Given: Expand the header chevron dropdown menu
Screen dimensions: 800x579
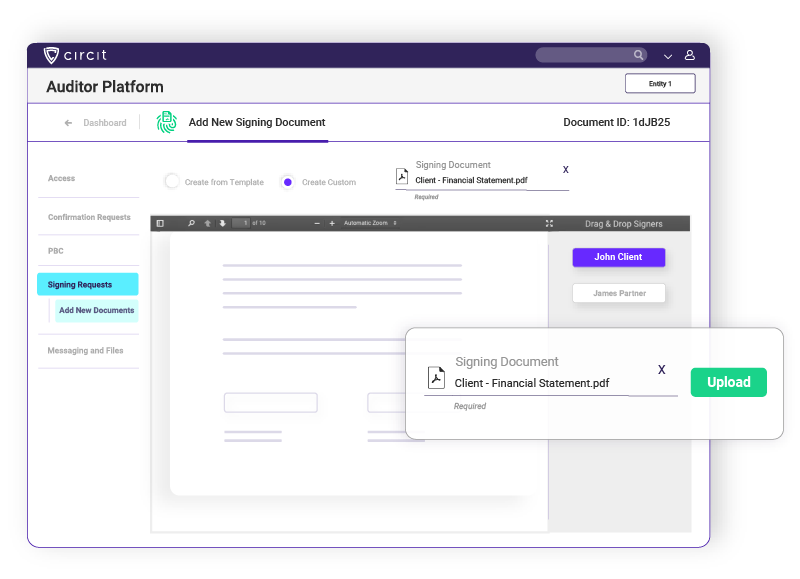Looking at the screenshot, I should click(x=668, y=56).
